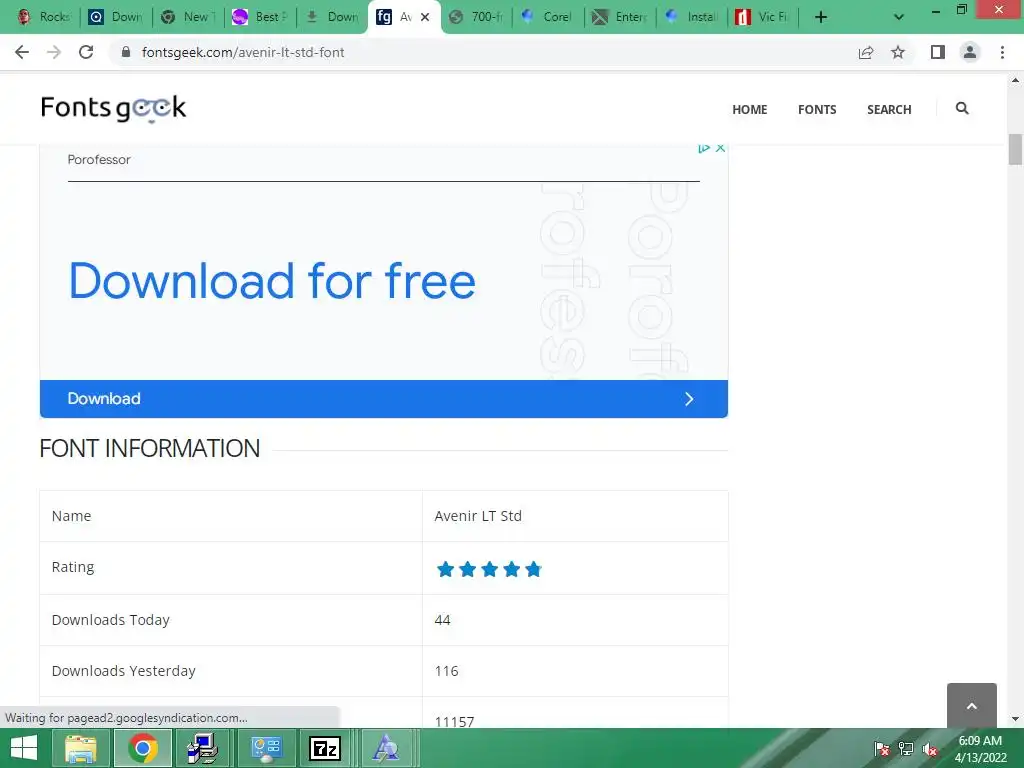Open the Windows Start button

24,748
